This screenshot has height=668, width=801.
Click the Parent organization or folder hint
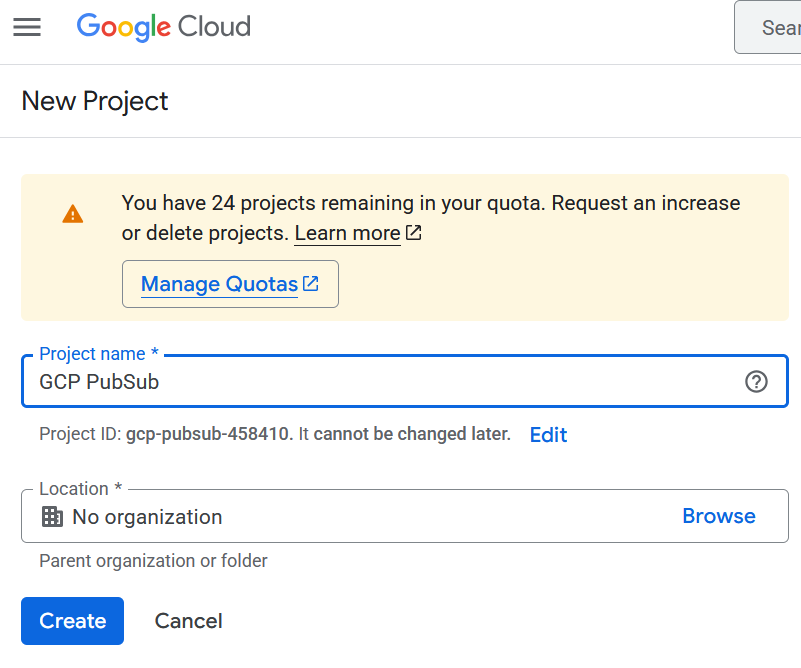tap(153, 561)
